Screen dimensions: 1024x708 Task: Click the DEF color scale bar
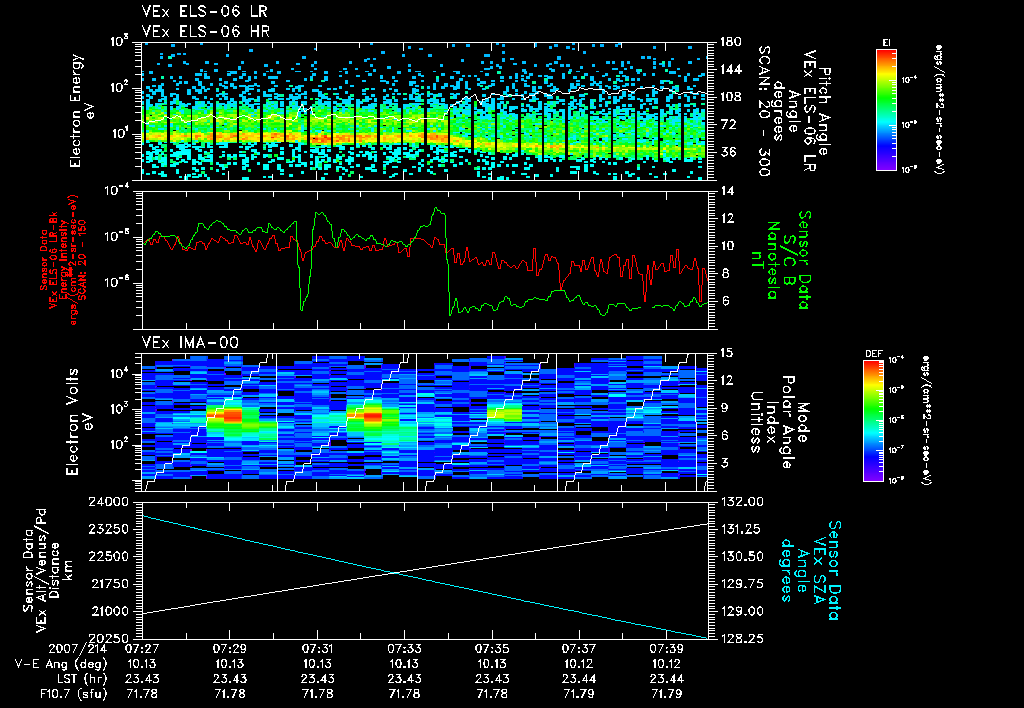pos(874,421)
